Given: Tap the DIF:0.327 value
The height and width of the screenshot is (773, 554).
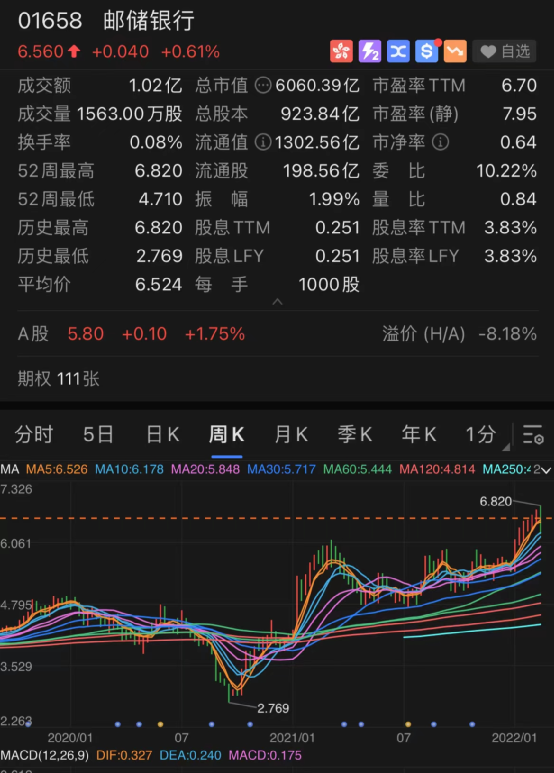Looking at the screenshot, I should 124,755.
